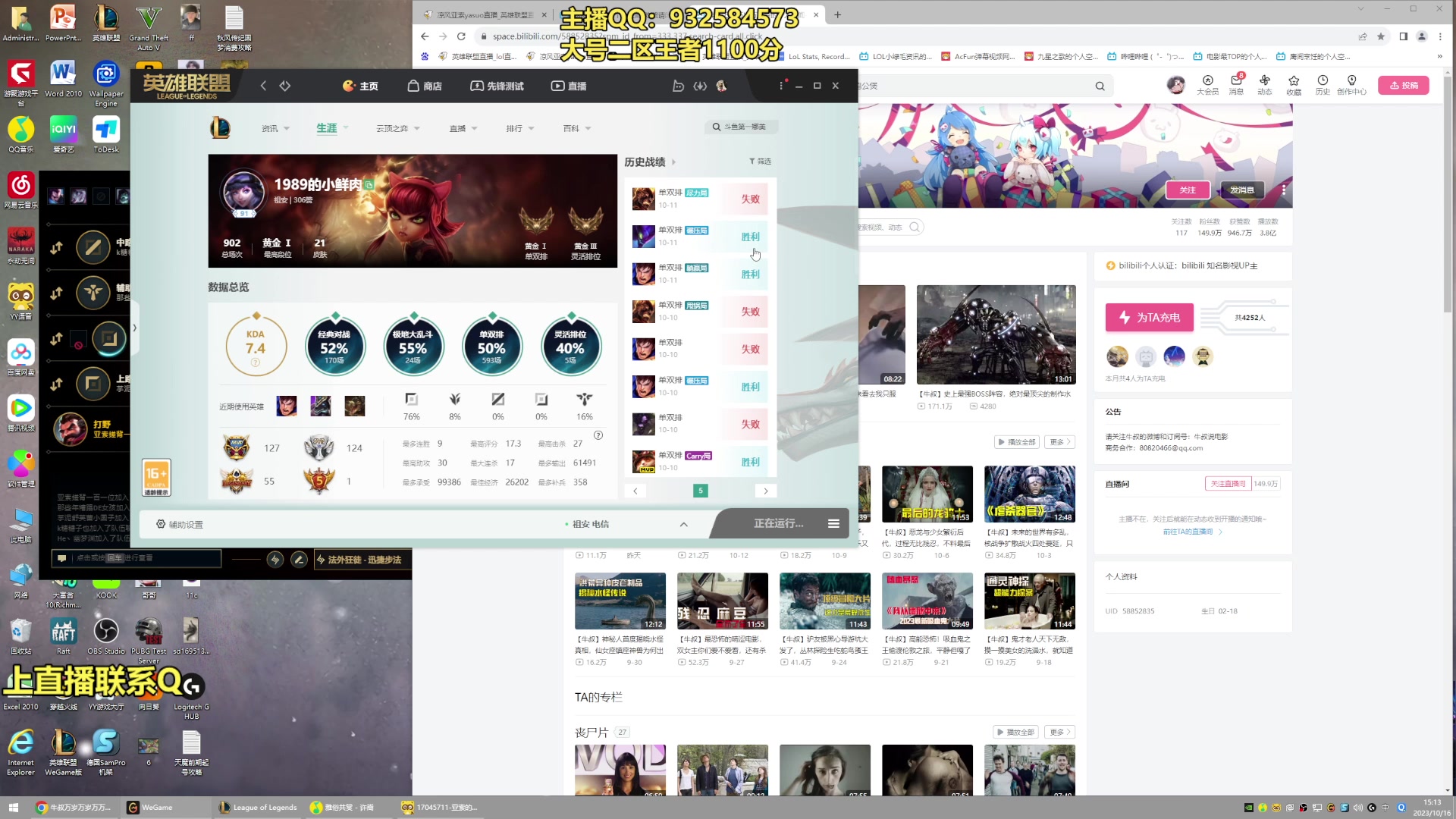Switch to 先锋测试 tab
1456x819 pixels.
497,86
